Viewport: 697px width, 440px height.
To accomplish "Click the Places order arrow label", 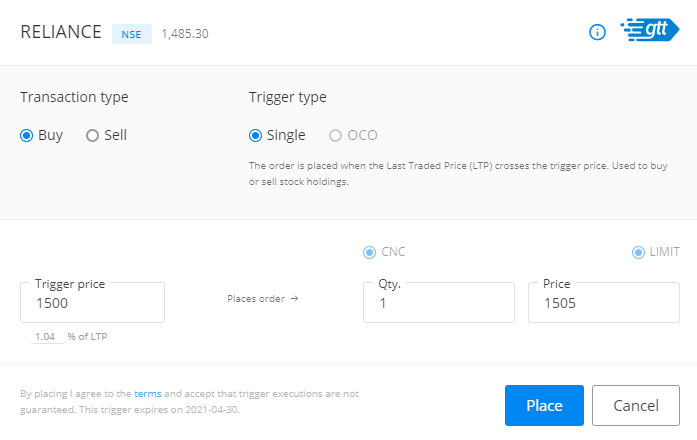I will [262, 299].
